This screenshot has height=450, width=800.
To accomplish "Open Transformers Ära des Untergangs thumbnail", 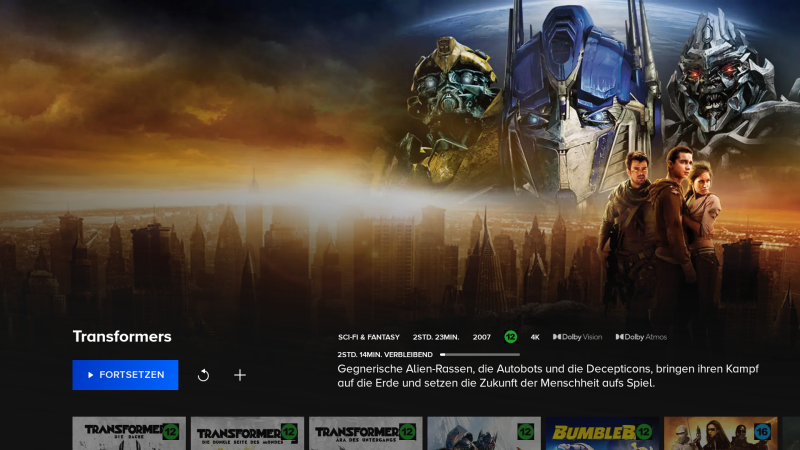I will click(x=365, y=434).
